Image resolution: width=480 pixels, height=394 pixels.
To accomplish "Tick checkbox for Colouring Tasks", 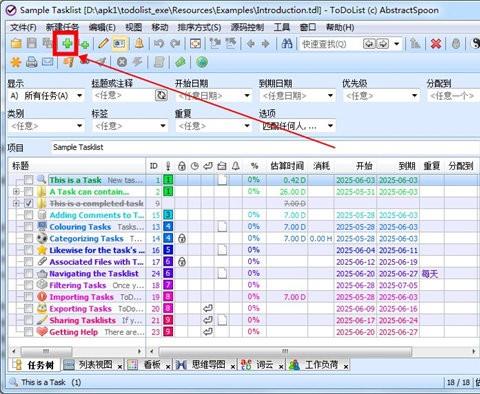I will [x=29, y=227].
